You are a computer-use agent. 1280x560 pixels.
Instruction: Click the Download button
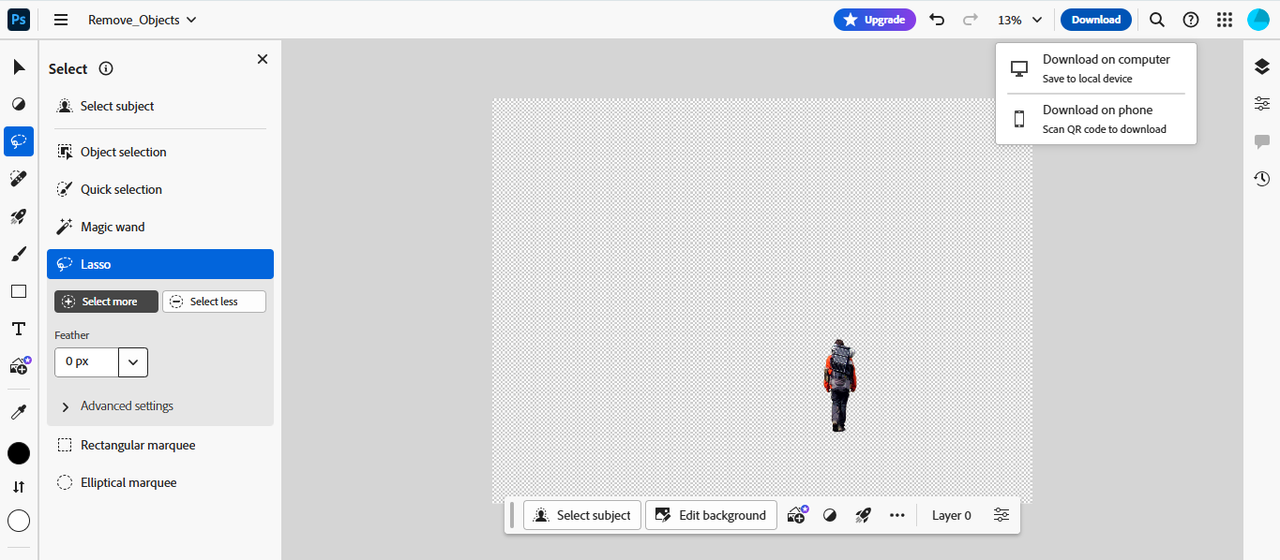[x=1096, y=20]
